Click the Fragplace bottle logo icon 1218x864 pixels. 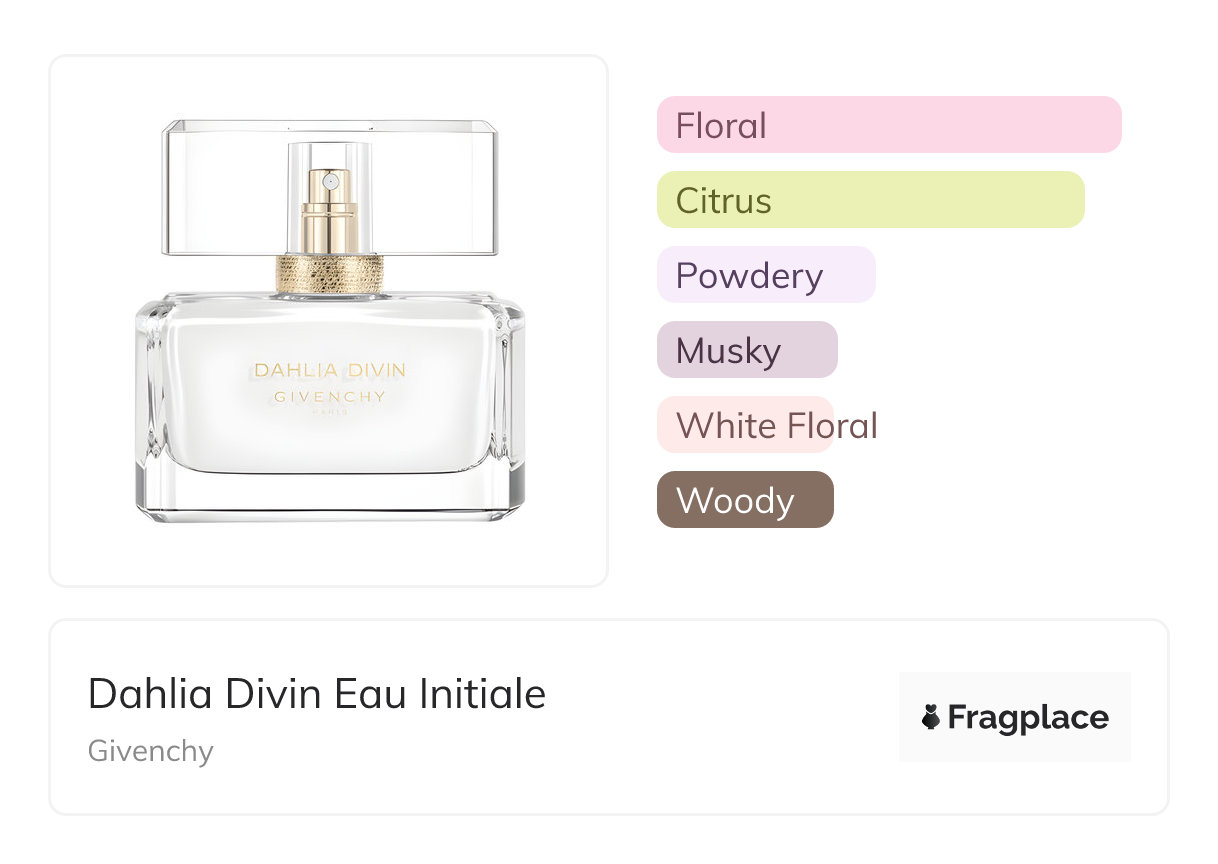pos(931,717)
